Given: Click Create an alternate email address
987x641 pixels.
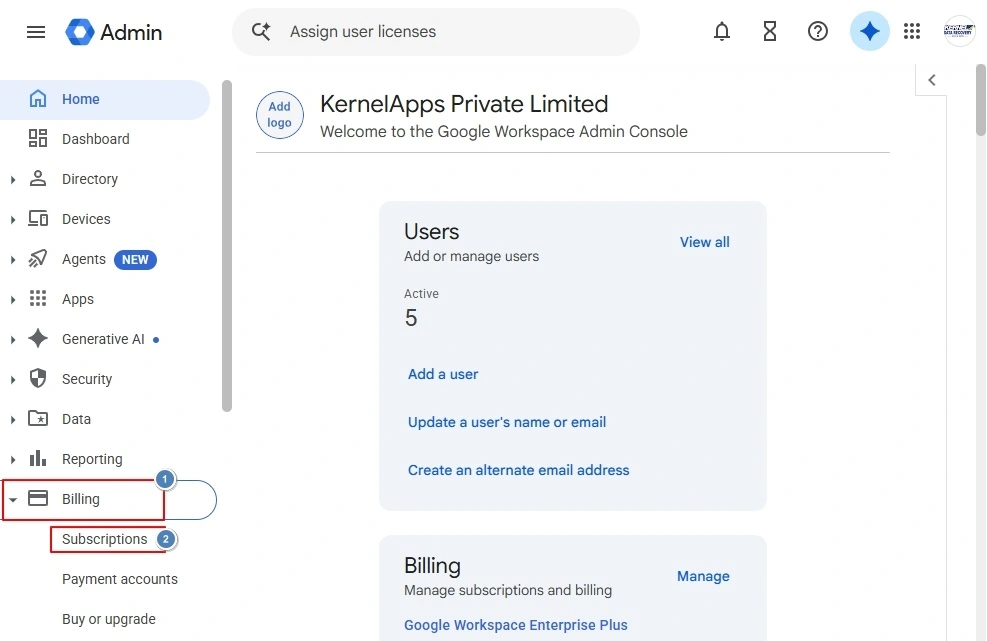Looking at the screenshot, I should [518, 470].
